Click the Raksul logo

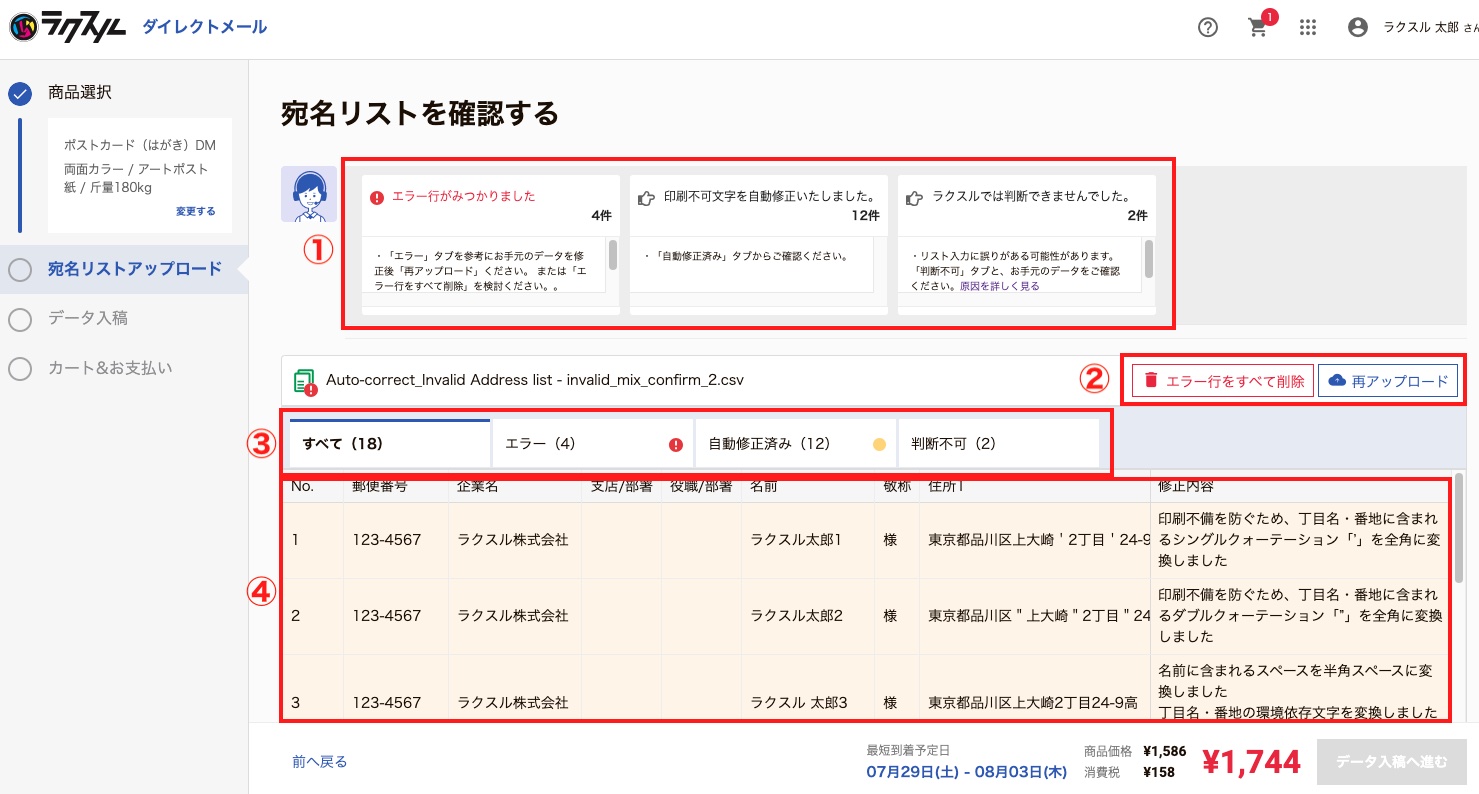click(67, 28)
